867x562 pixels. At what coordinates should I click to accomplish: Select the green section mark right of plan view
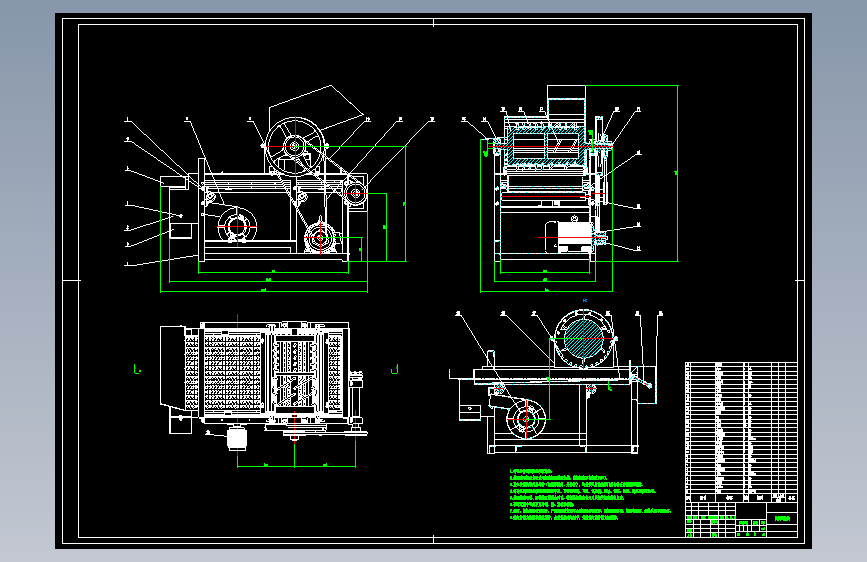click(x=395, y=369)
